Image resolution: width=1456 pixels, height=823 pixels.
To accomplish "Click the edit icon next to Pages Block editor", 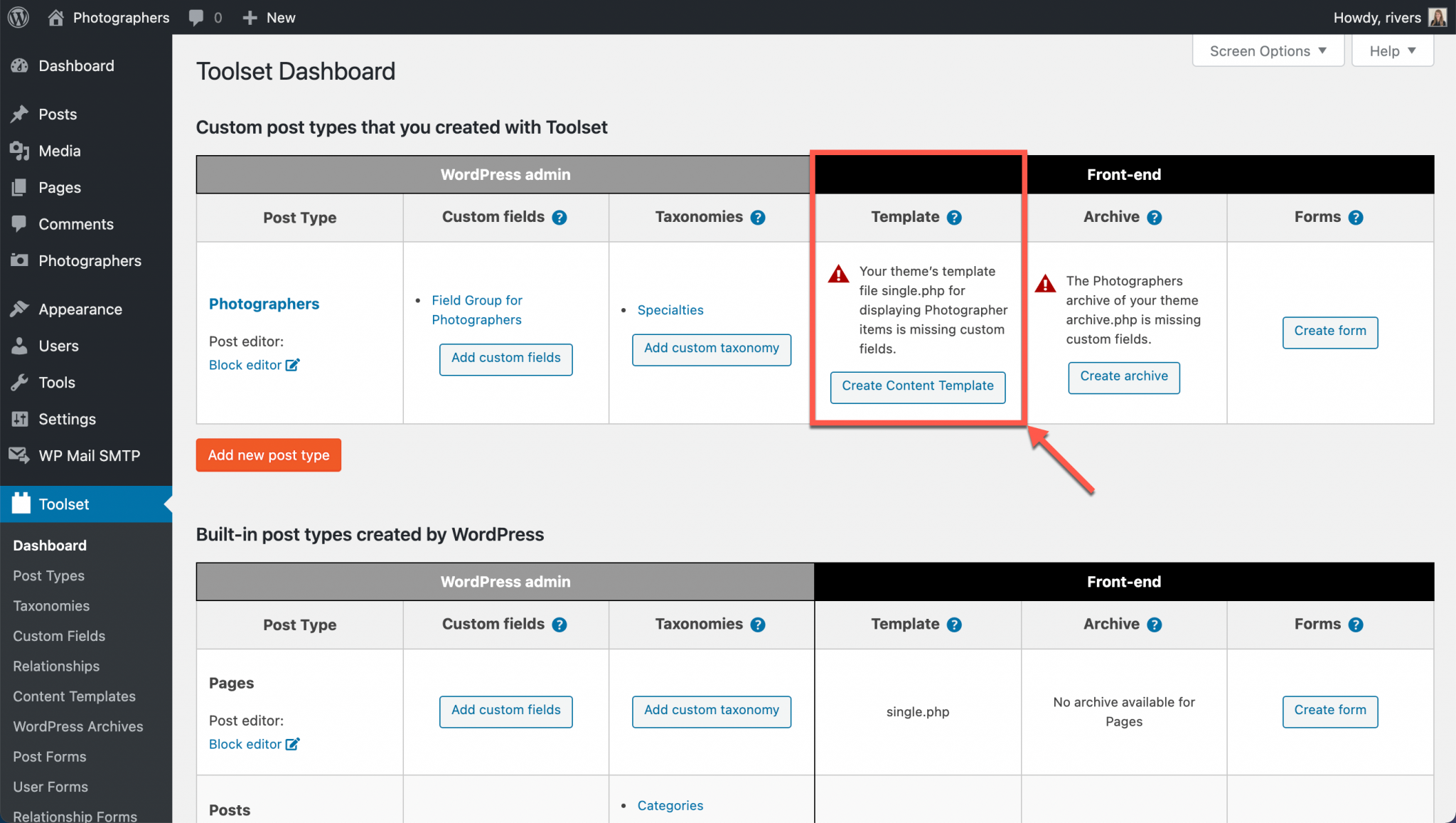I will coord(292,744).
